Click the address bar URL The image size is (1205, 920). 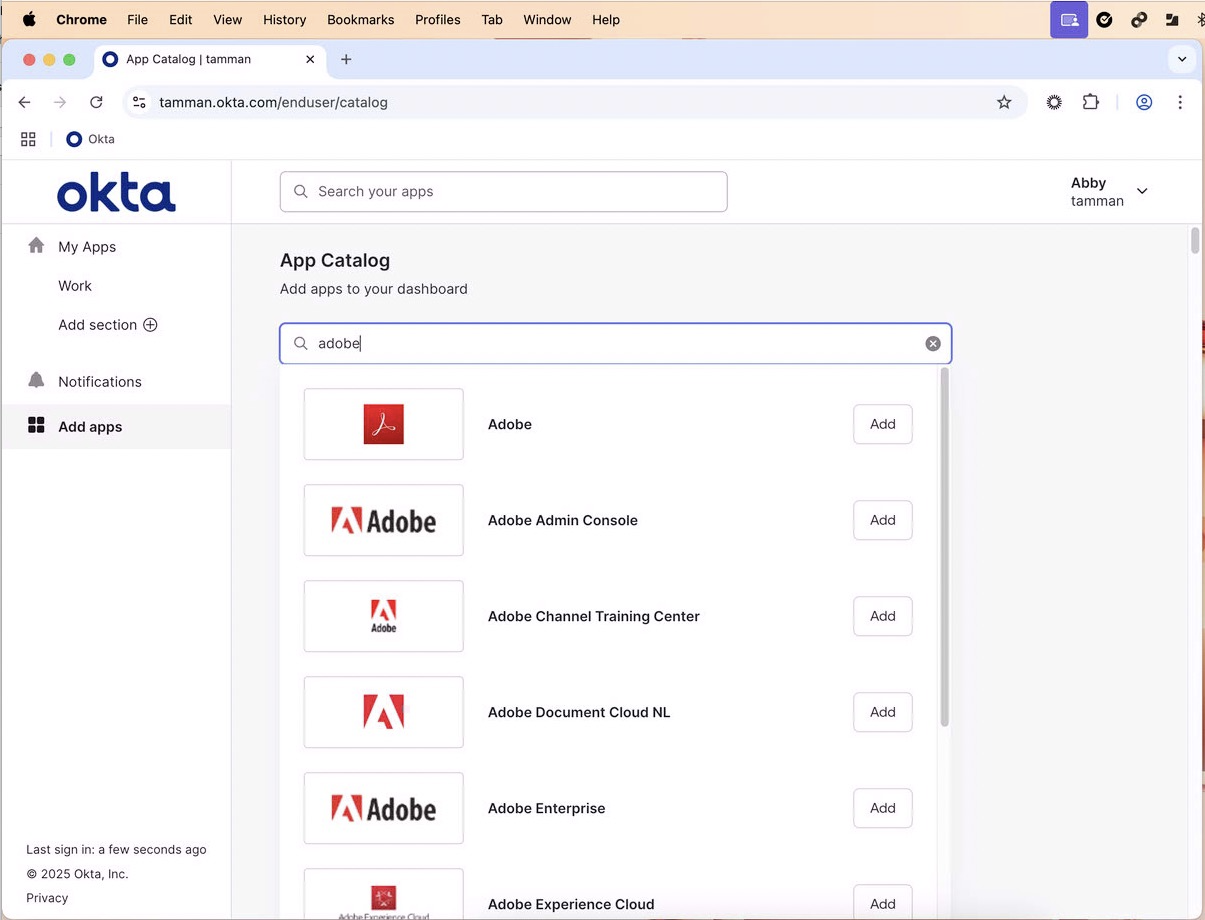[x=273, y=102]
